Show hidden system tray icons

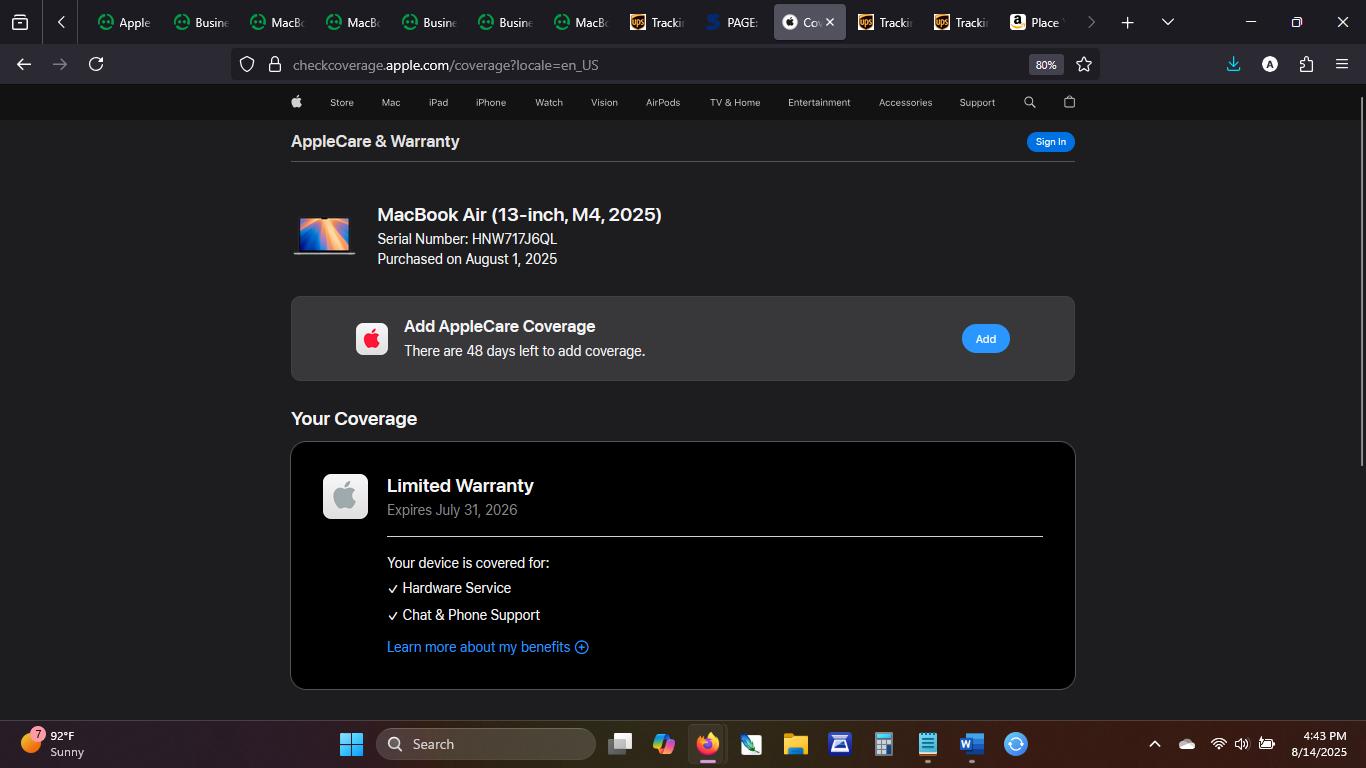click(x=1154, y=744)
